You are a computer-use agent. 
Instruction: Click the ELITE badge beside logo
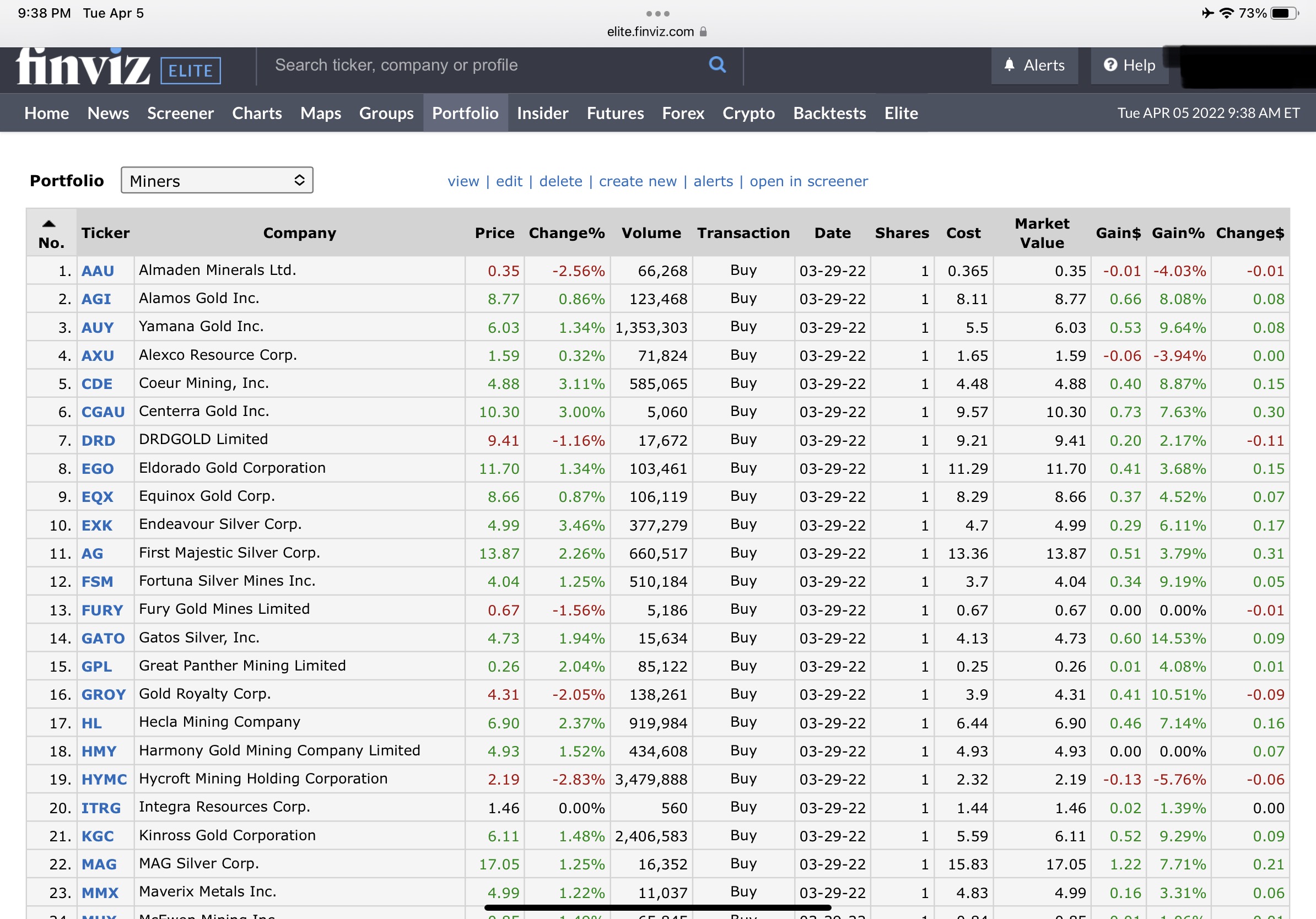[190, 71]
